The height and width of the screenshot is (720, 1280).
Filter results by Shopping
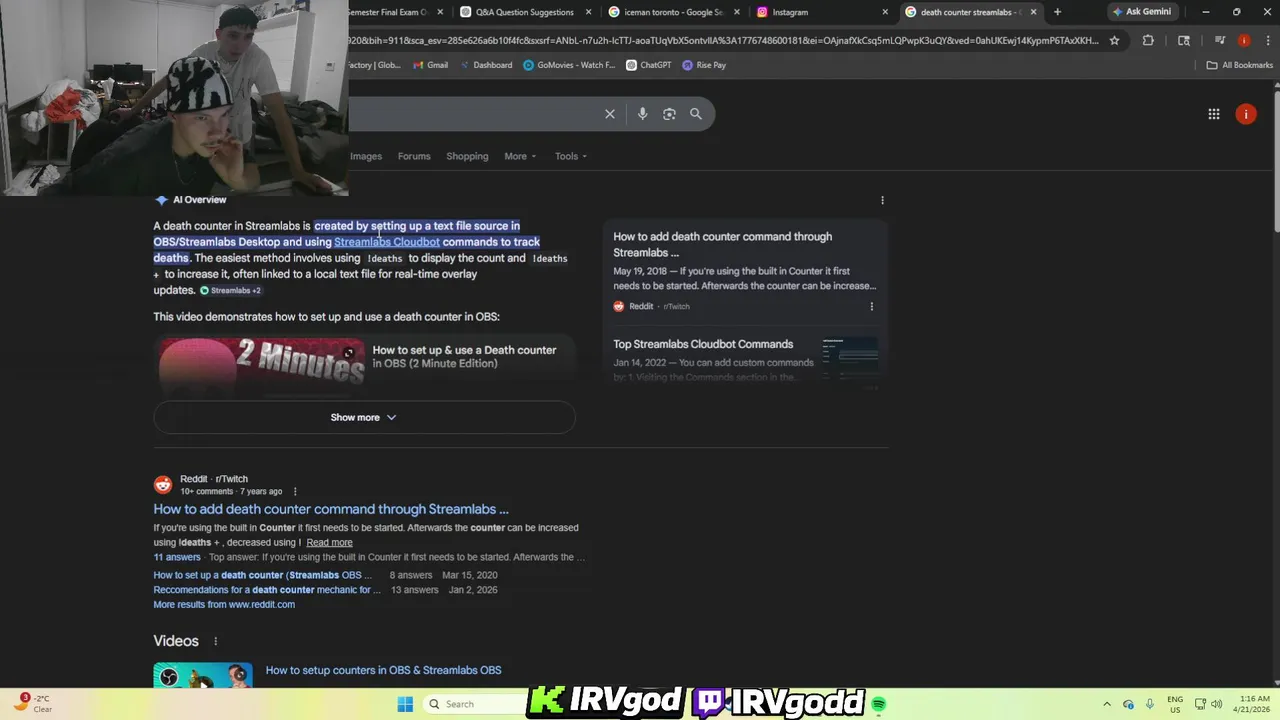point(467,156)
